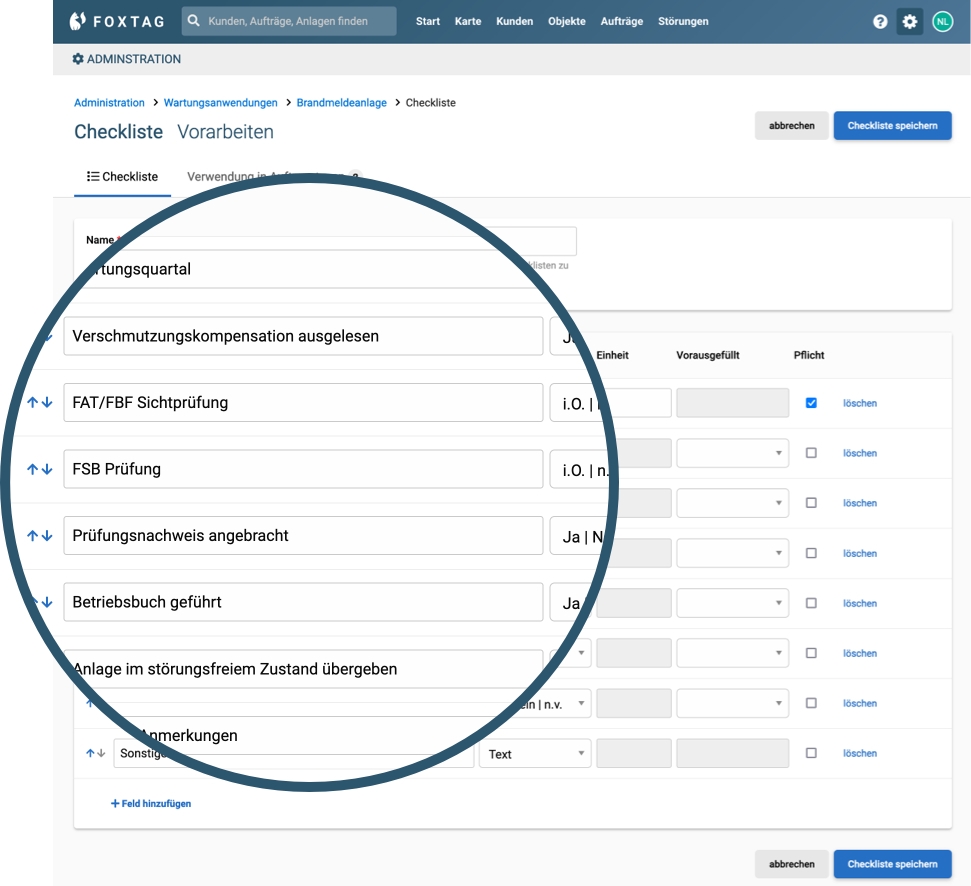The width and height of the screenshot is (971, 886).
Task: Click down arrow beside Betriebsbuch geführt
Action: [47, 602]
